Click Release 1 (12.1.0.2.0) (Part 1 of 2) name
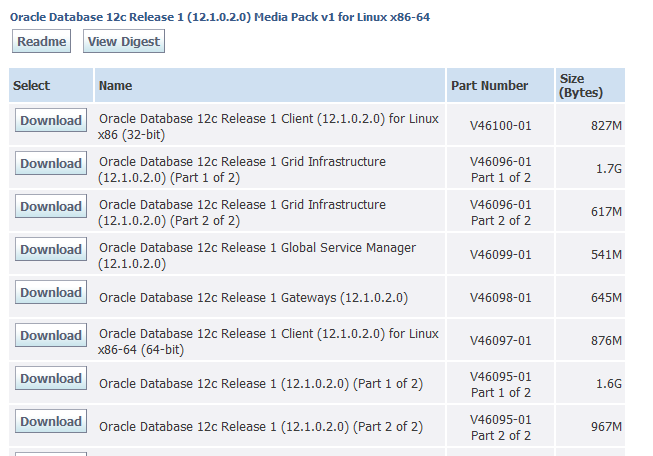Image resolution: width=653 pixels, height=456 pixels. click(x=261, y=384)
